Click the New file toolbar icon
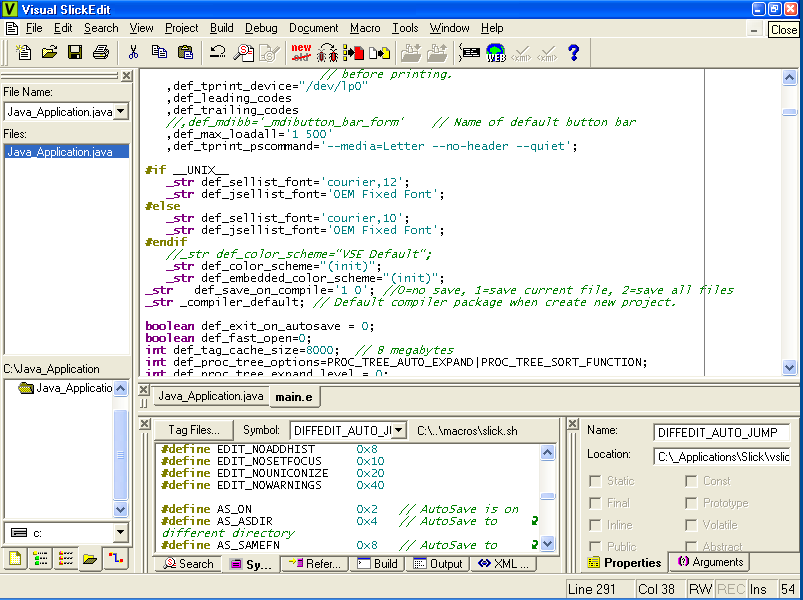 (x=24, y=52)
